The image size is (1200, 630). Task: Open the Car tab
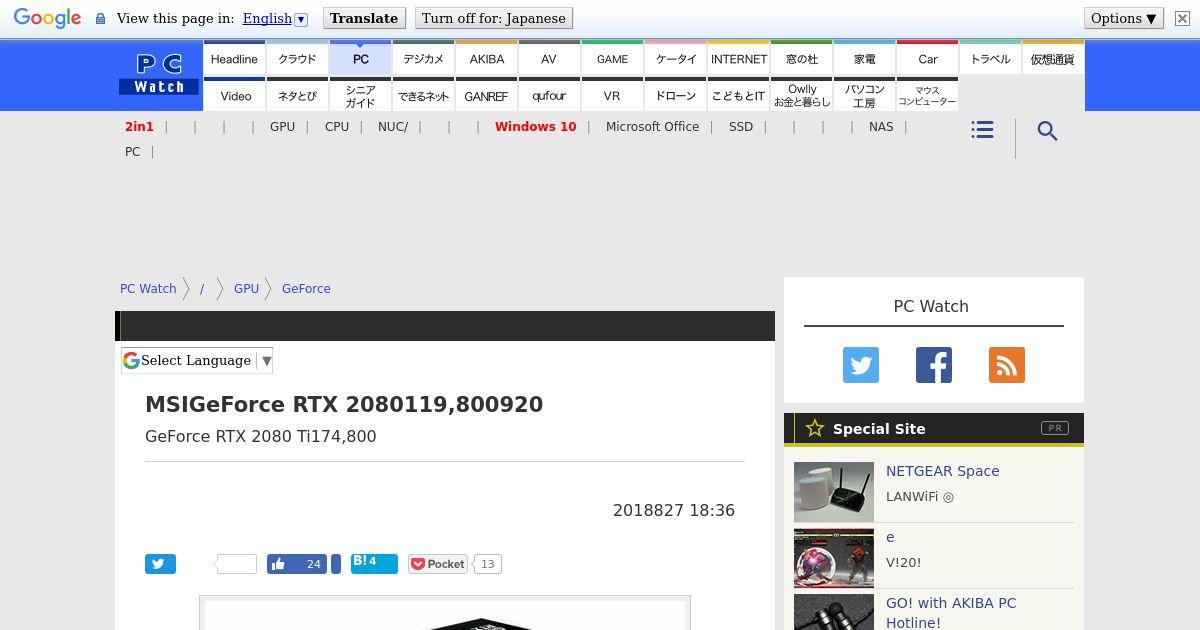[928, 59]
